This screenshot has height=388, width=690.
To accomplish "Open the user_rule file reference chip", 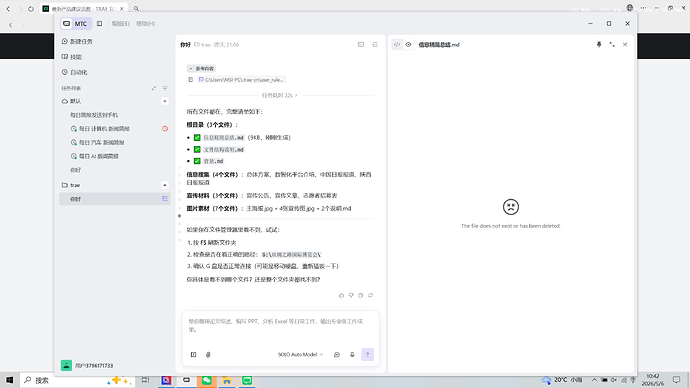I will click(241, 80).
